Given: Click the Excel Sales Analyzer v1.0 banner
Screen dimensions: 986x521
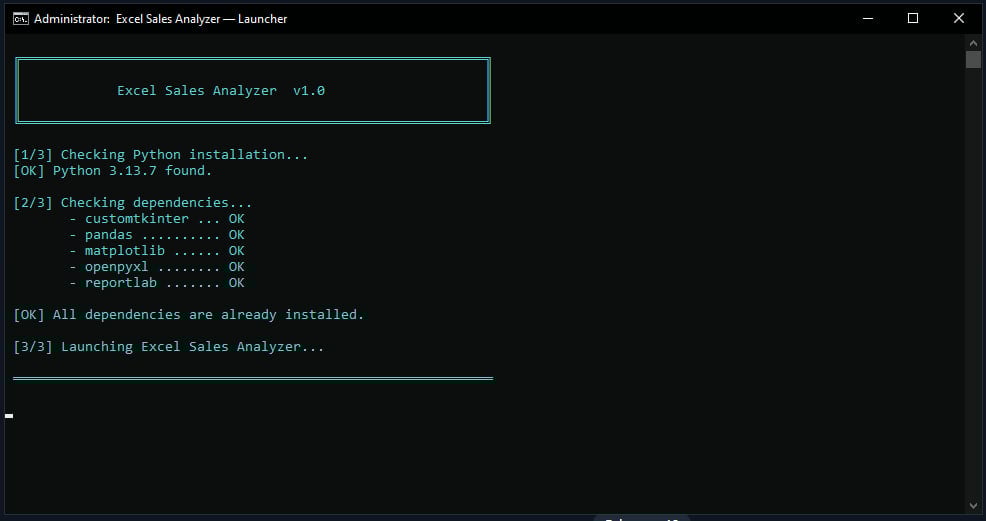Looking at the screenshot, I should coord(221,91).
